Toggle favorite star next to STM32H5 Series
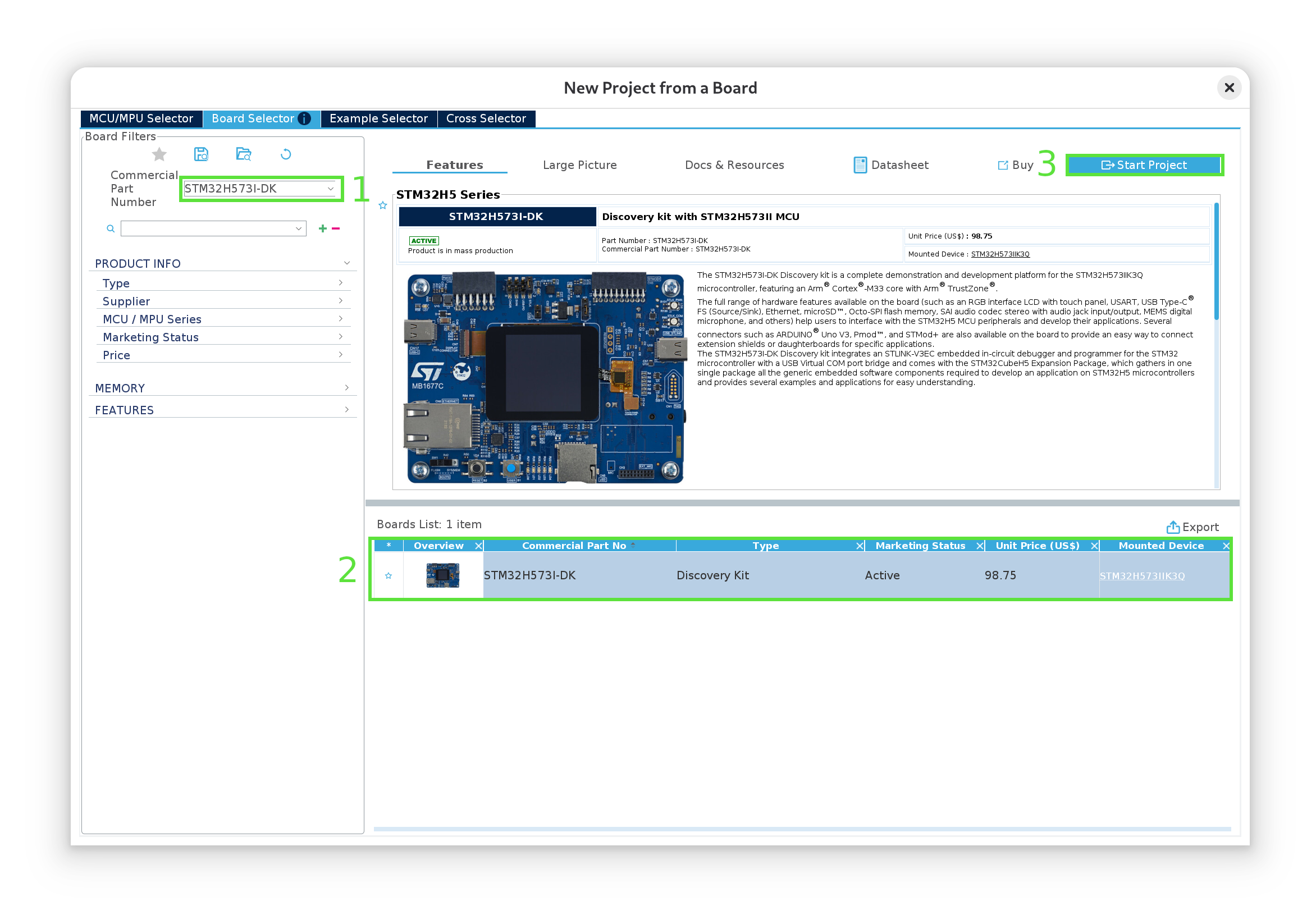 (x=383, y=205)
